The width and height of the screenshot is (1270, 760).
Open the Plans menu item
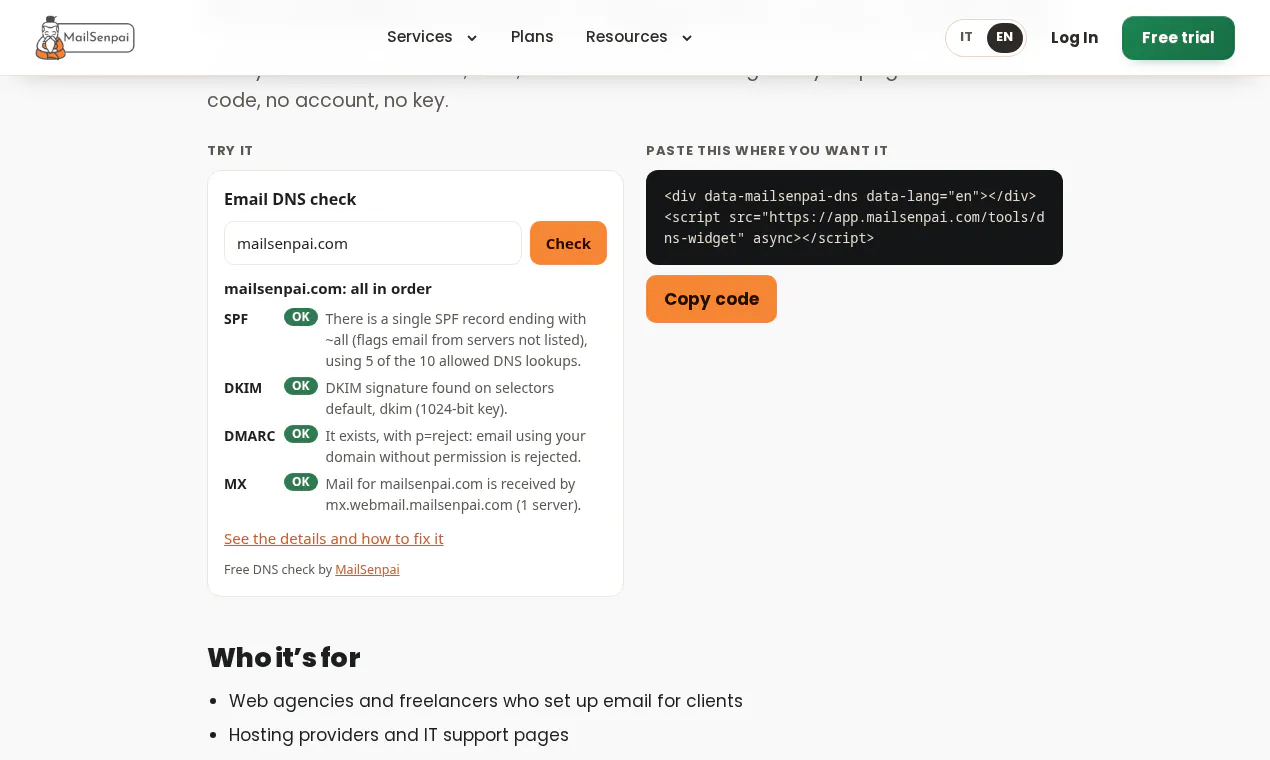click(532, 37)
